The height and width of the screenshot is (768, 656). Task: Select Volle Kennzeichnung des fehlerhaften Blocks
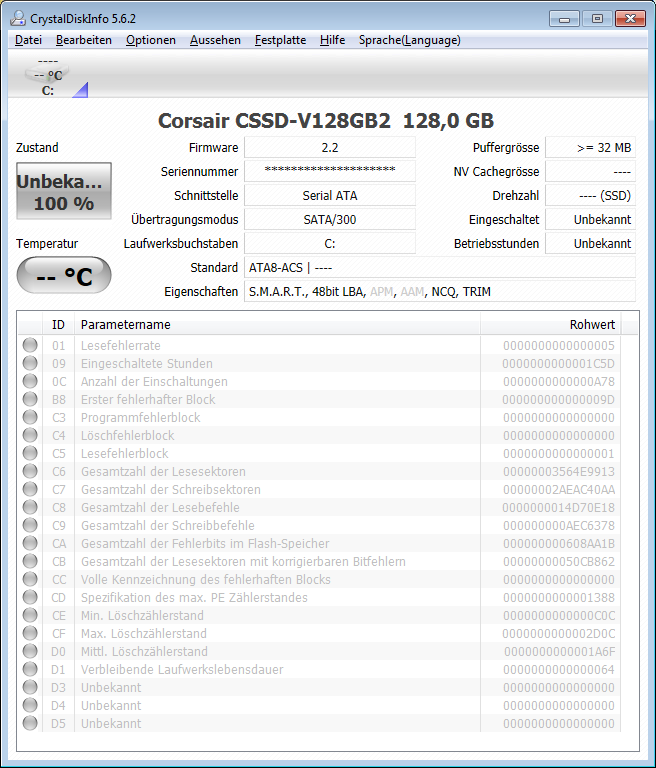[205, 580]
